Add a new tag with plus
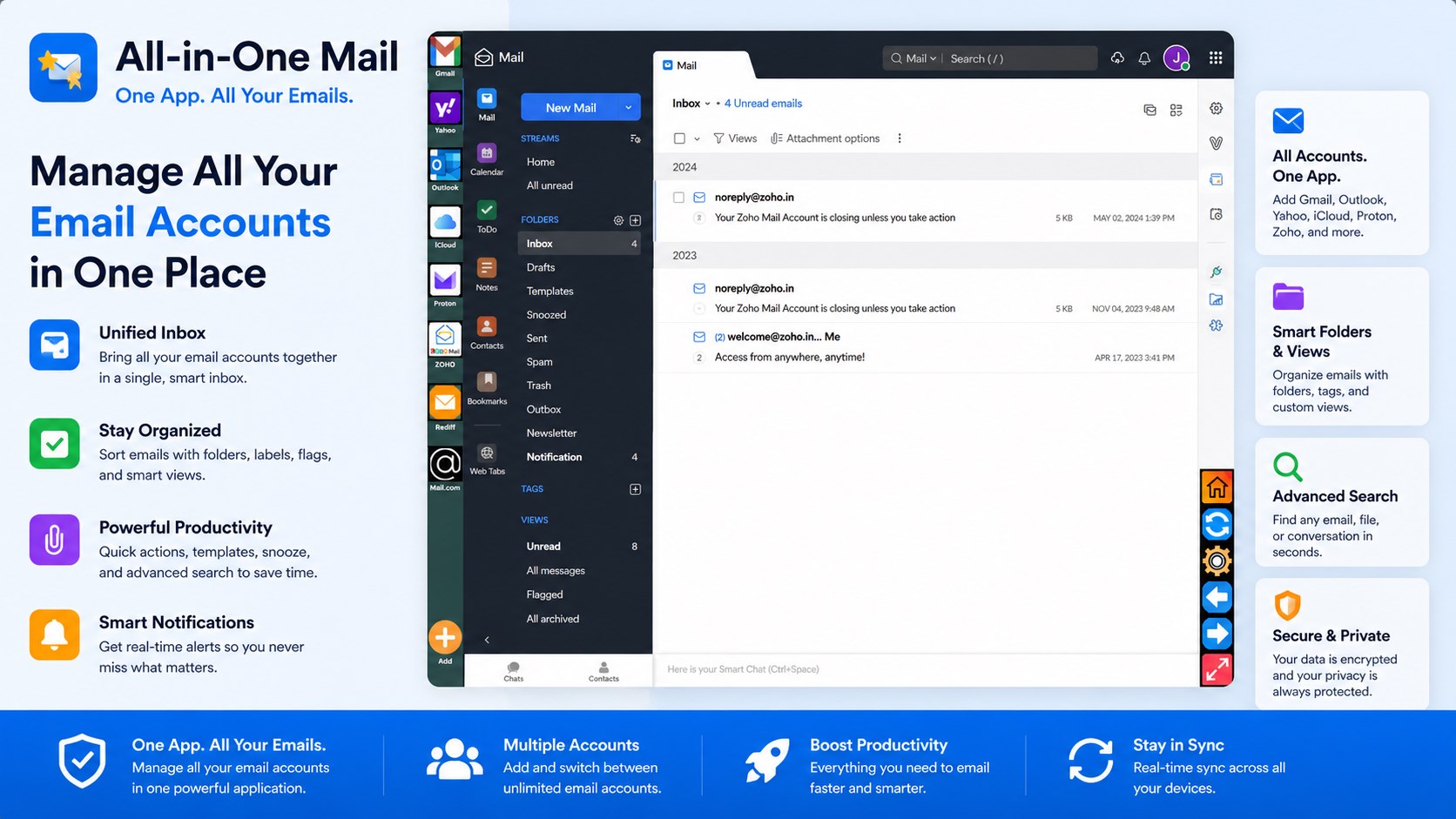 point(635,489)
